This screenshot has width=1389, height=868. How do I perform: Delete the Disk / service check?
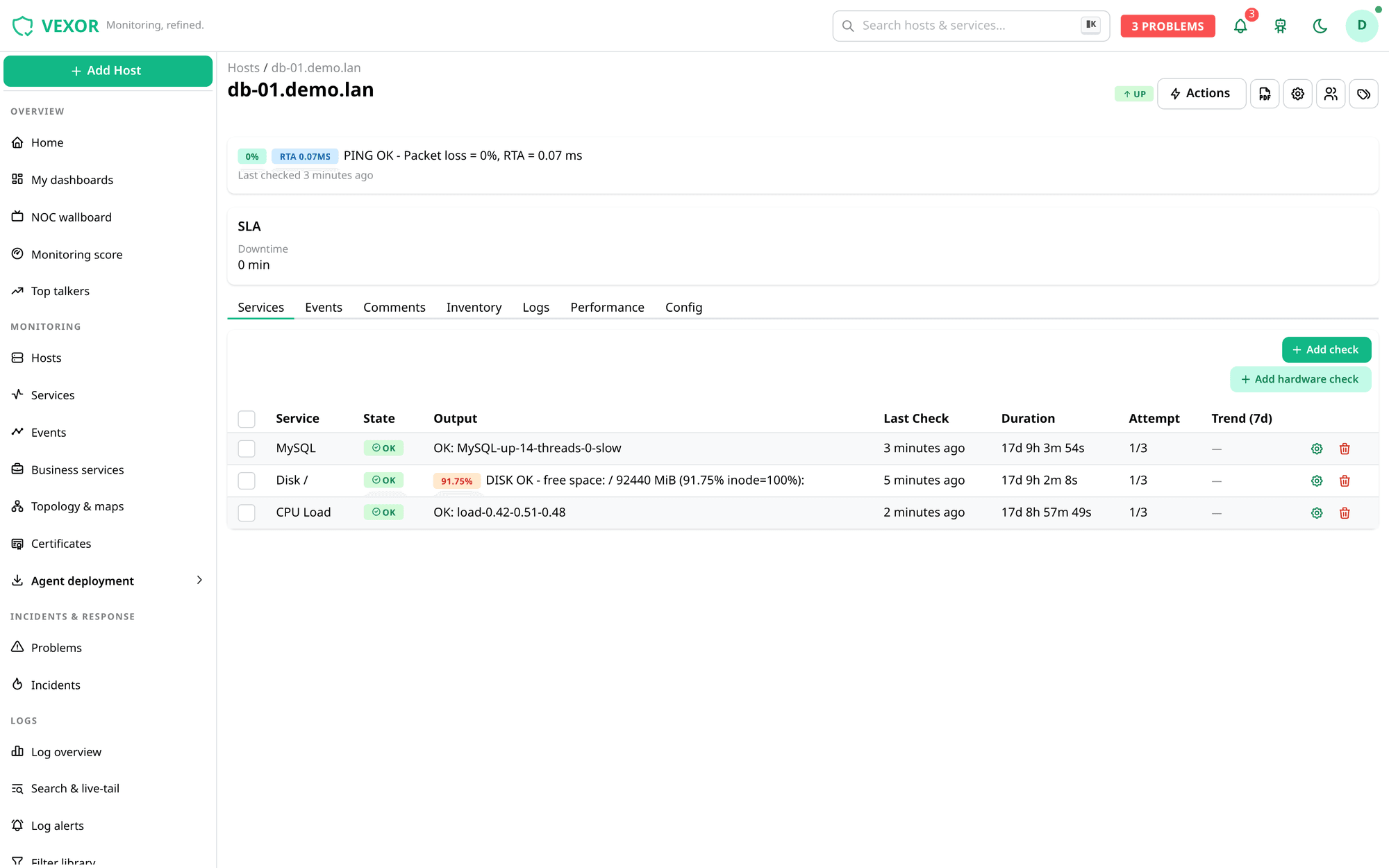1345,481
